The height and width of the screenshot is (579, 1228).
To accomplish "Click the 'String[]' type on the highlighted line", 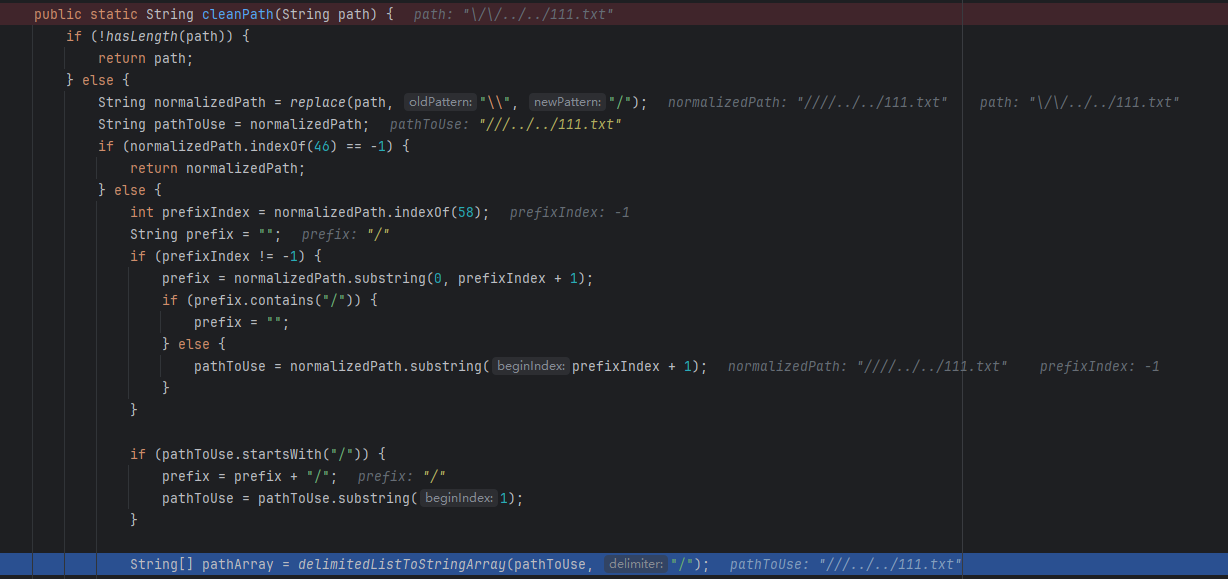I will (x=162, y=565).
